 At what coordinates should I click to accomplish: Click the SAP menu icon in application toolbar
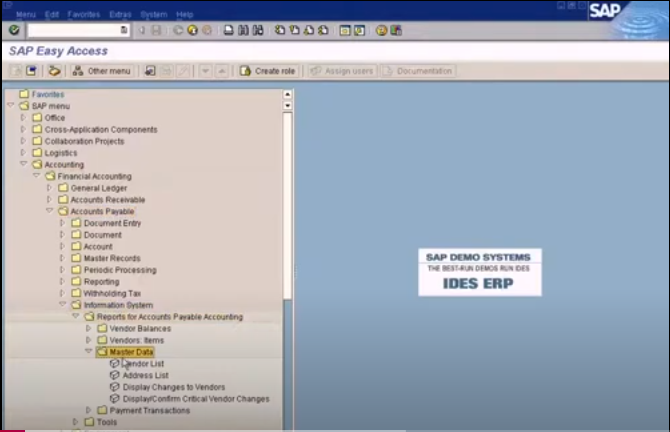(x=31, y=71)
